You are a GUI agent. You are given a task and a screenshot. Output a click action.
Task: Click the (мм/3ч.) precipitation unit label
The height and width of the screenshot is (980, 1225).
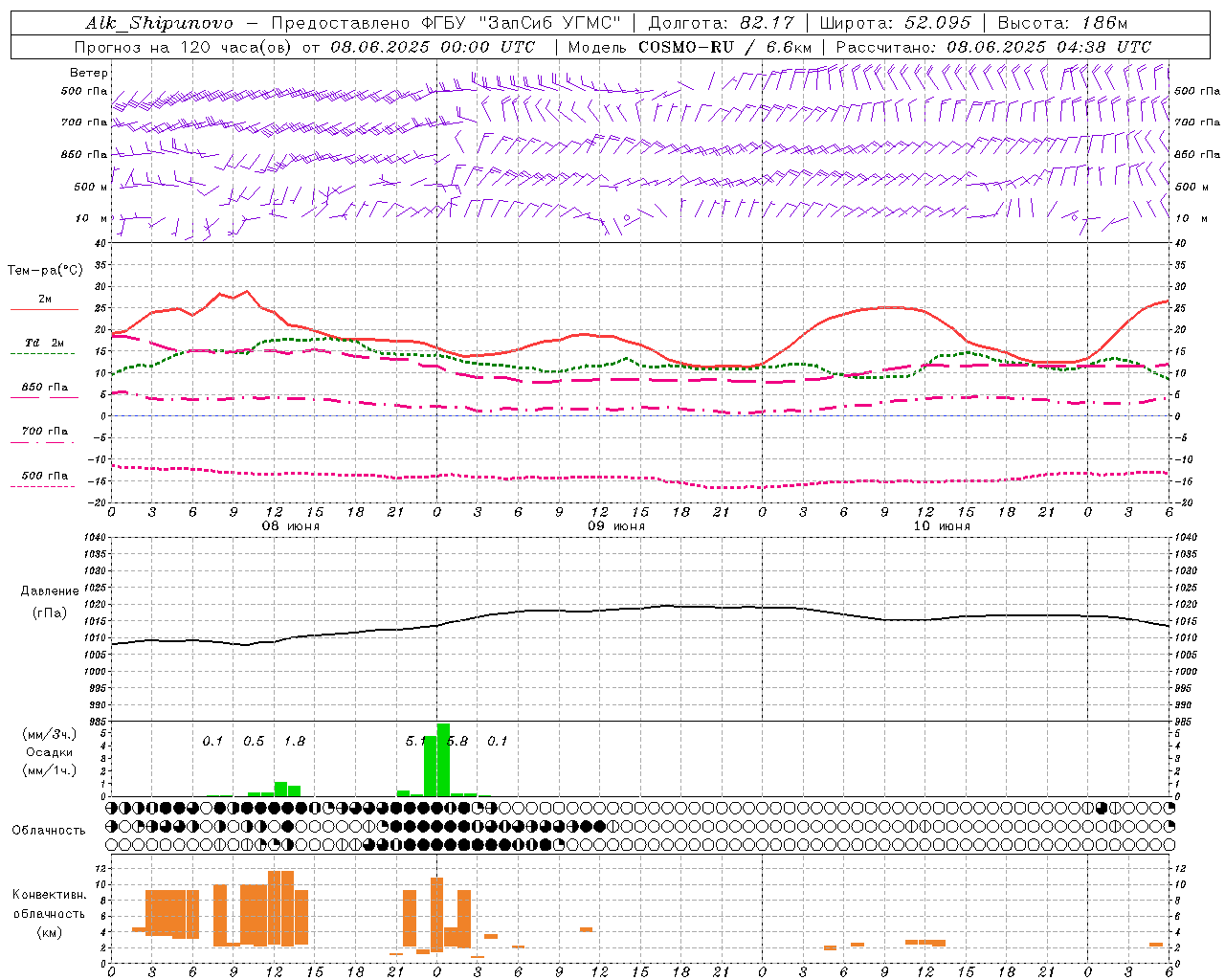click(x=50, y=734)
